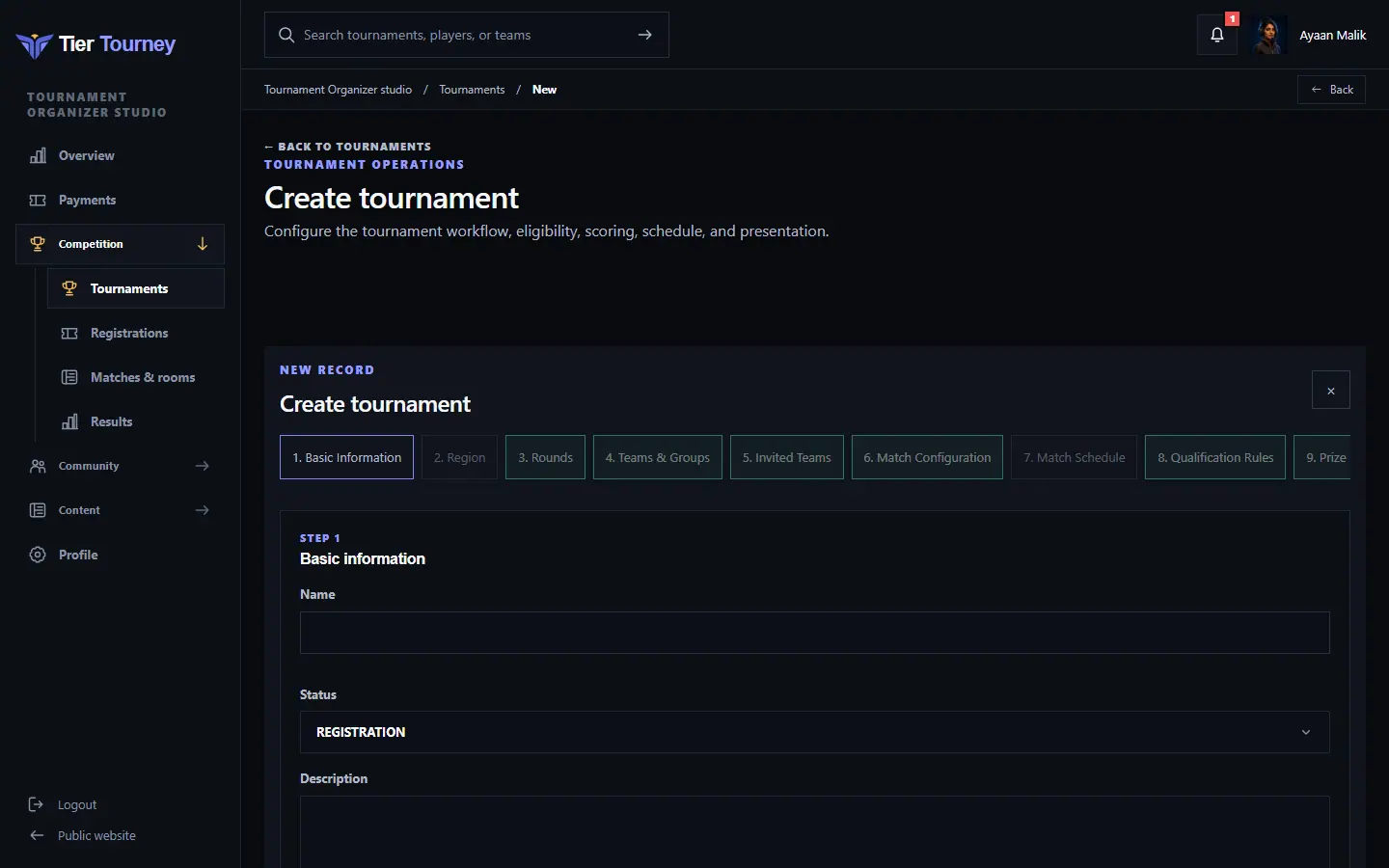The image size is (1389, 868).
Task: Open the Profile sidebar item
Action: [120, 555]
